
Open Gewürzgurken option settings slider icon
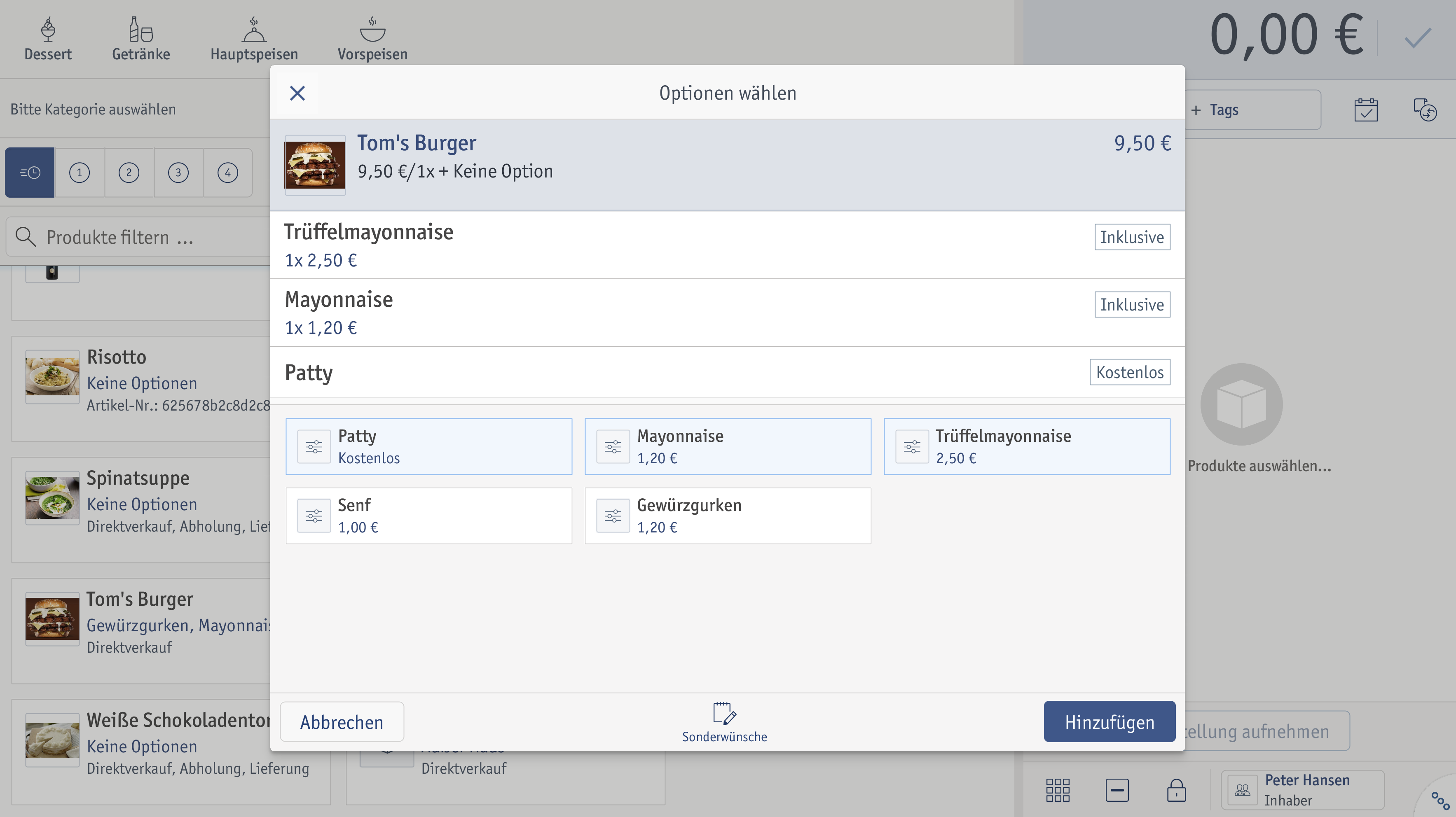[x=613, y=516]
